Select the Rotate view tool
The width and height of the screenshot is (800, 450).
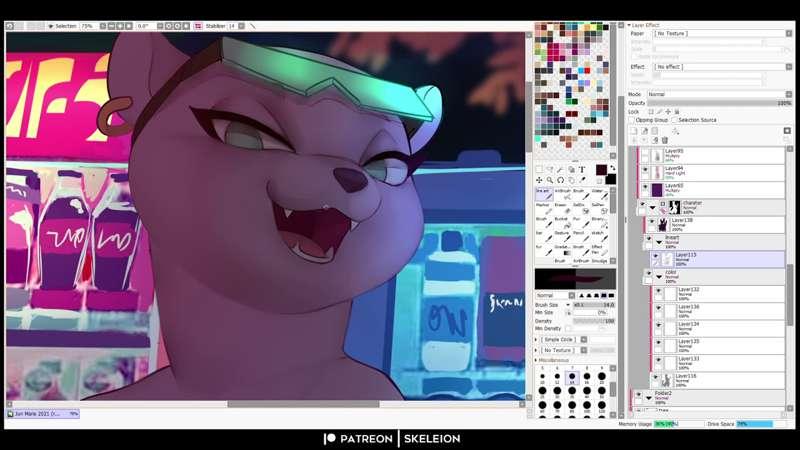(x=560, y=180)
